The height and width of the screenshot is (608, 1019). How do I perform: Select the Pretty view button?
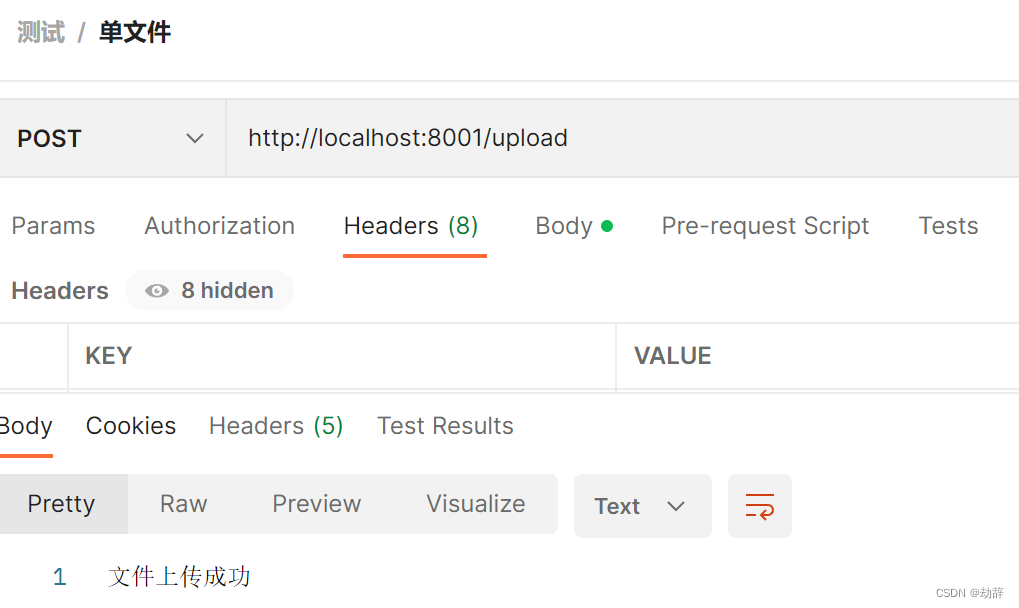pos(62,504)
